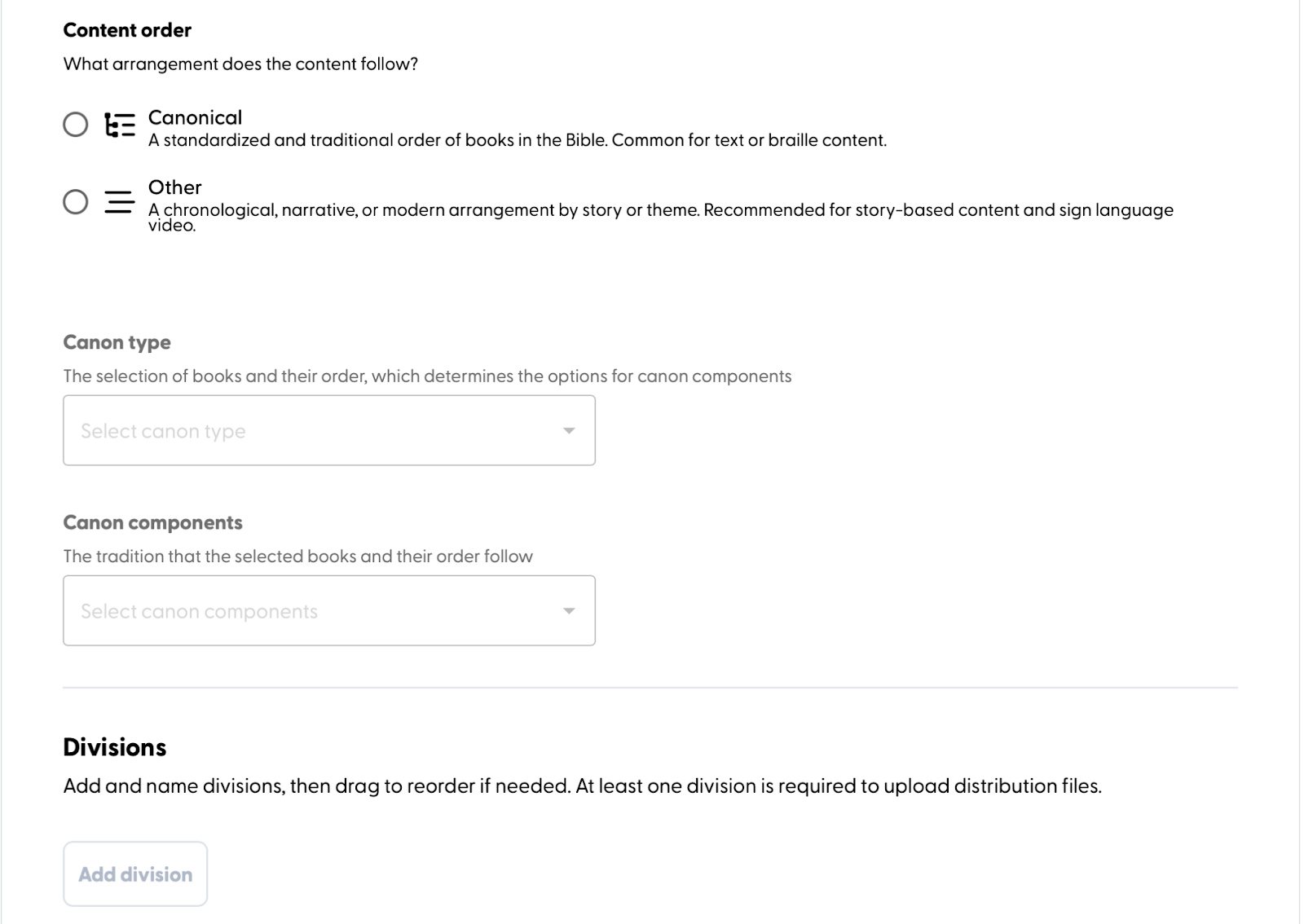Open the Select canon components dropdown

329,610
